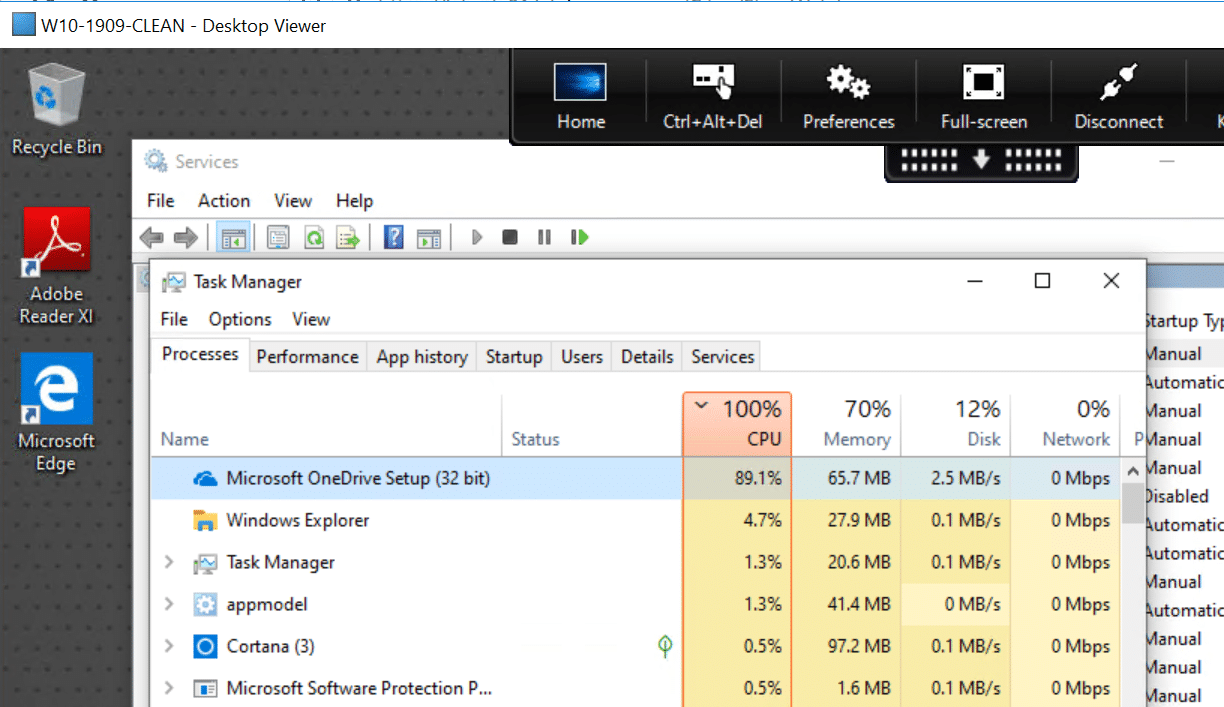This screenshot has width=1224, height=707.
Task: Click the appmodel process gear icon
Action: (x=206, y=605)
